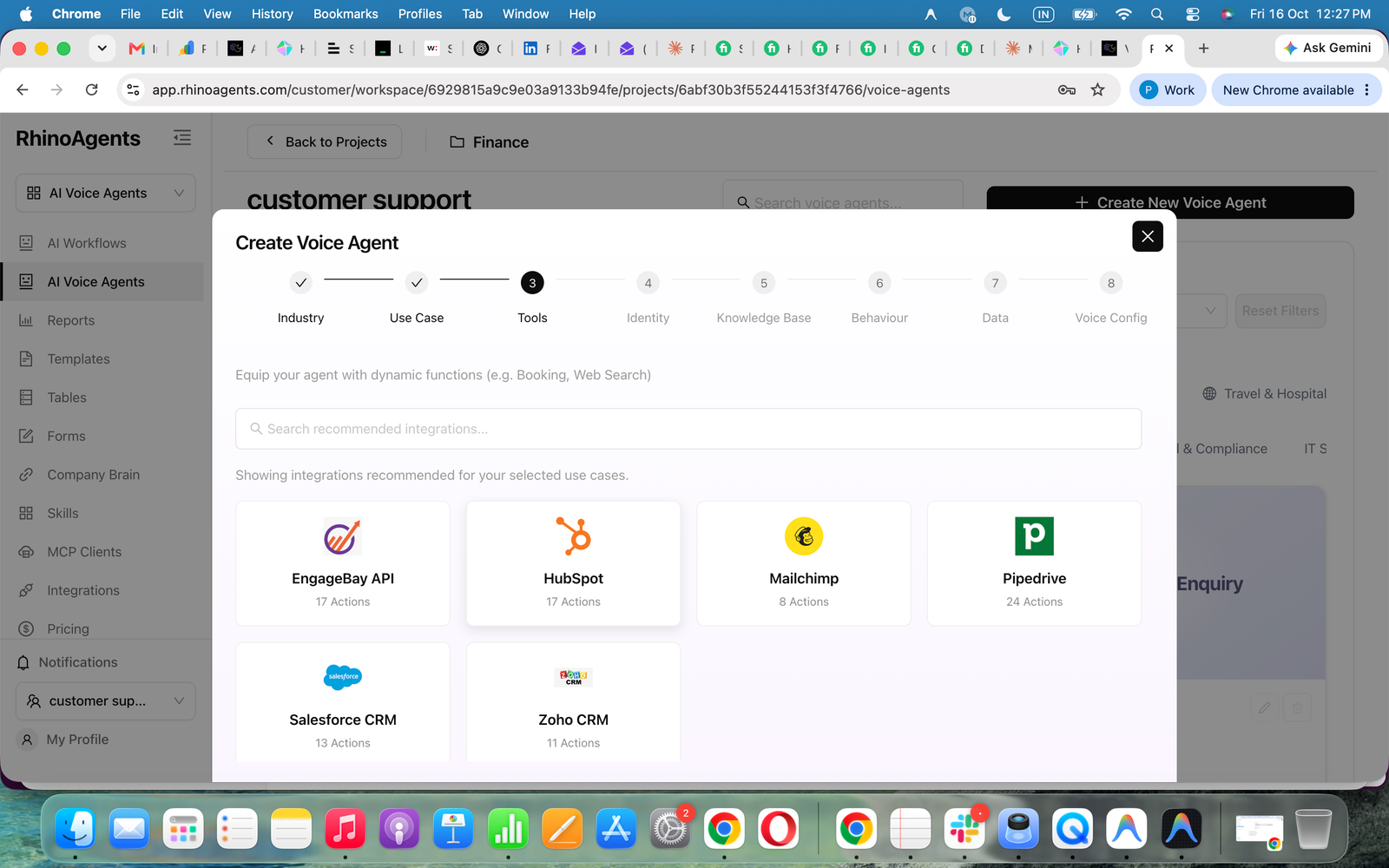Viewport: 1389px width, 868px height.
Task: Go to Use Case step
Action: pos(417,297)
